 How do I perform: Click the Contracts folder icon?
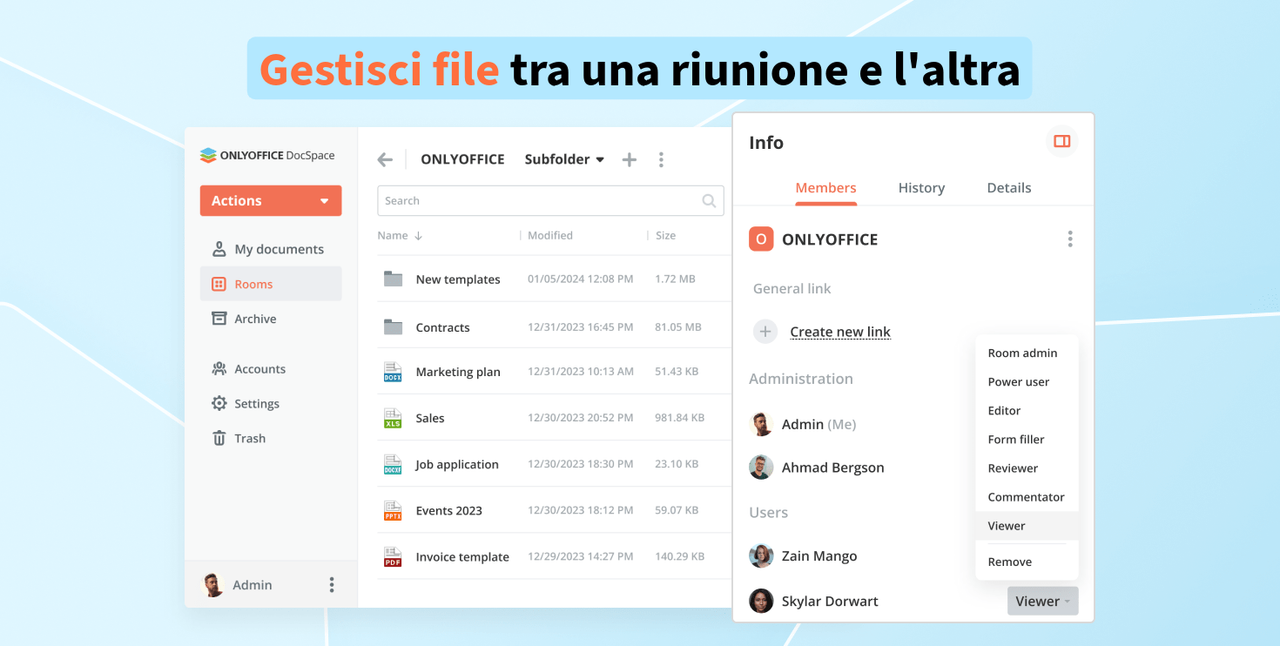tap(393, 327)
